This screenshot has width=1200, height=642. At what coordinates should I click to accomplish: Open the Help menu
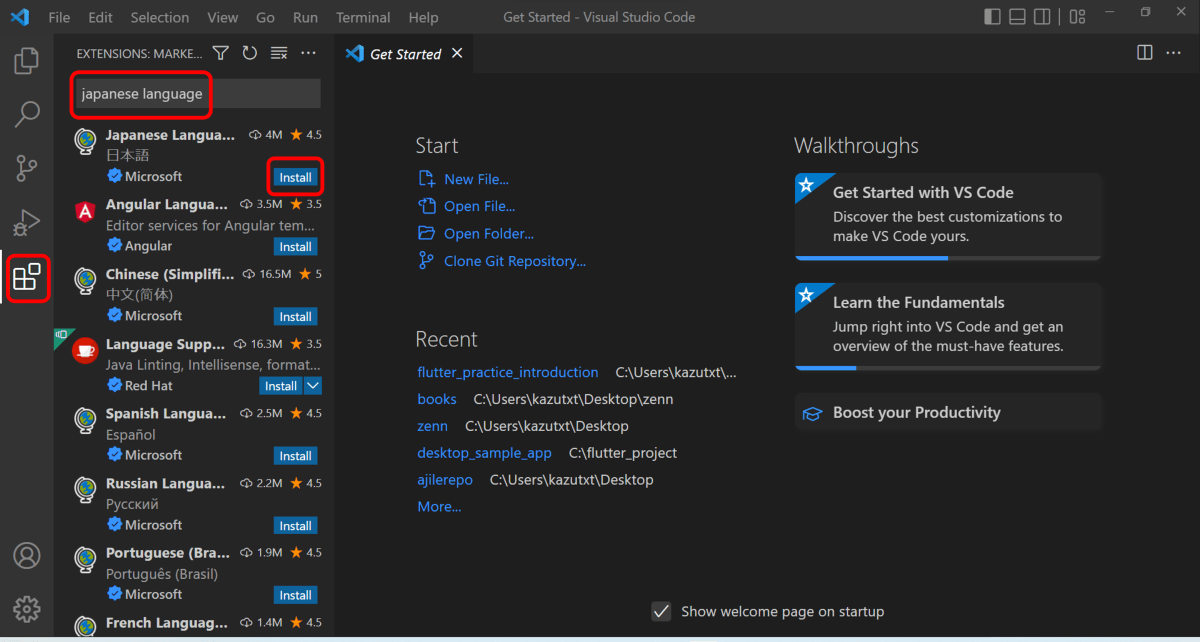(423, 17)
